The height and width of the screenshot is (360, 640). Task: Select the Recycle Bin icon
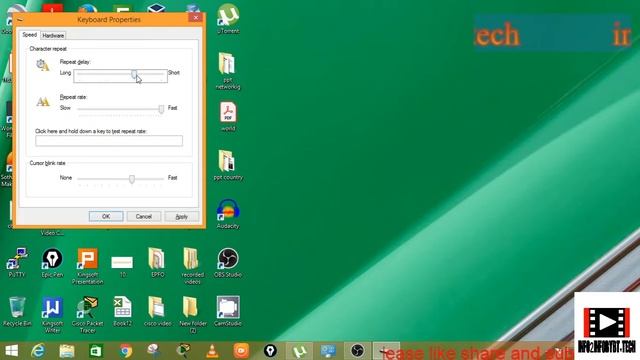[x=17, y=311]
